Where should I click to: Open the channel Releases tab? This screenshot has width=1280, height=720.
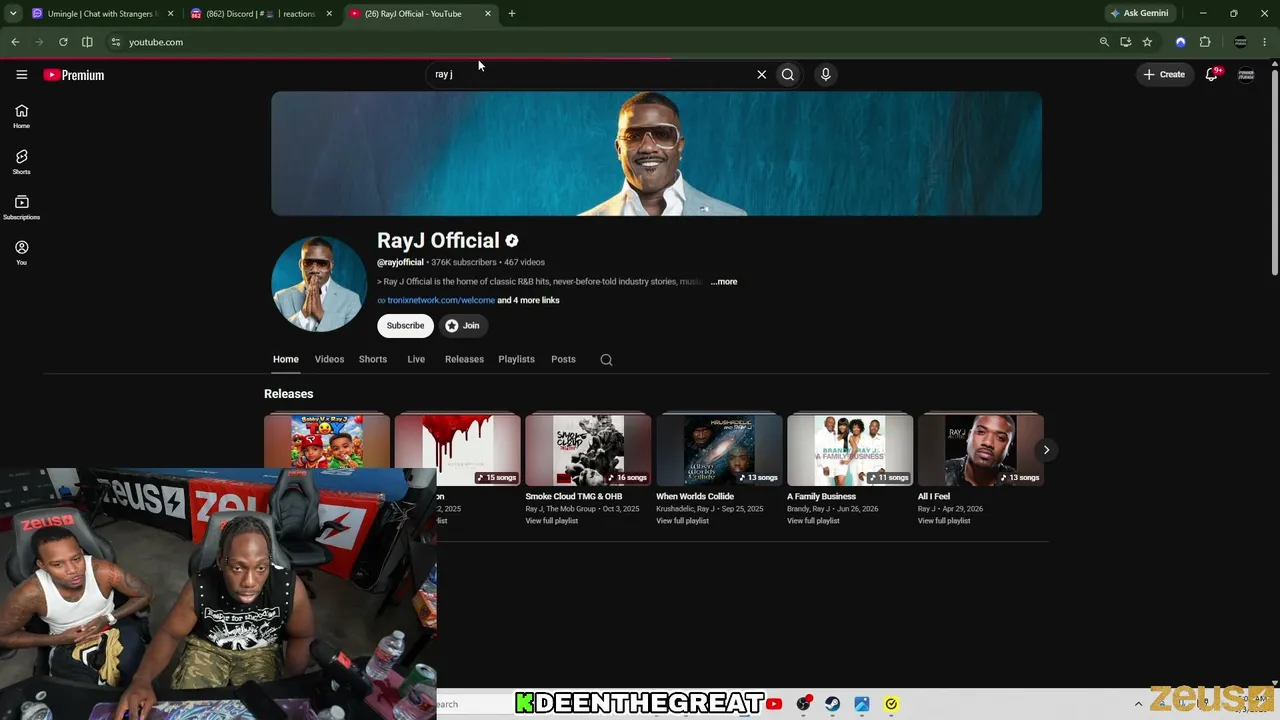click(464, 359)
